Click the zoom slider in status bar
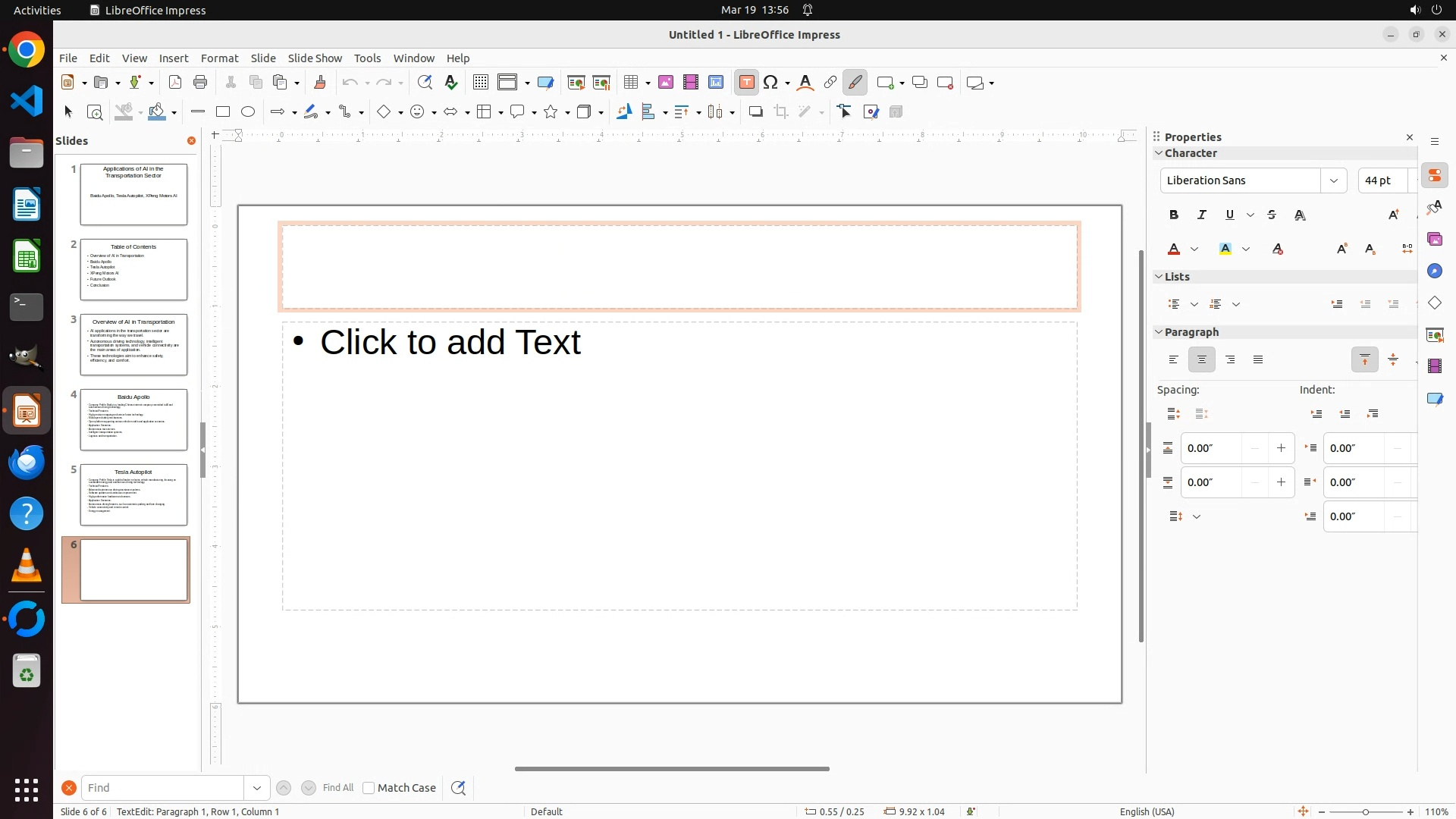Viewport: 1456px width, 819px height. (1365, 812)
